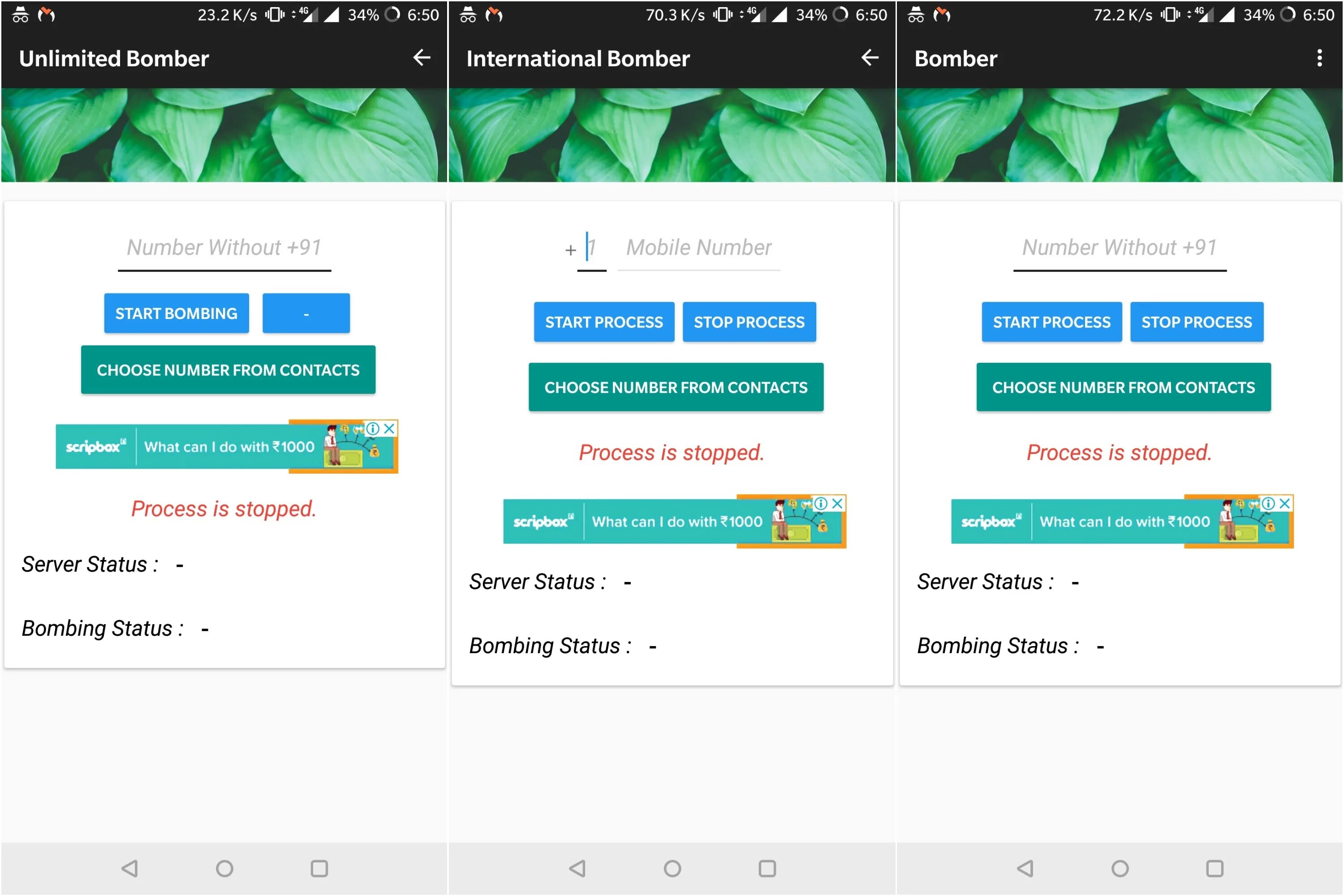Close the scripbox ad in Bomber screen
The height and width of the screenshot is (896, 1344).
pyautogui.click(x=1285, y=504)
